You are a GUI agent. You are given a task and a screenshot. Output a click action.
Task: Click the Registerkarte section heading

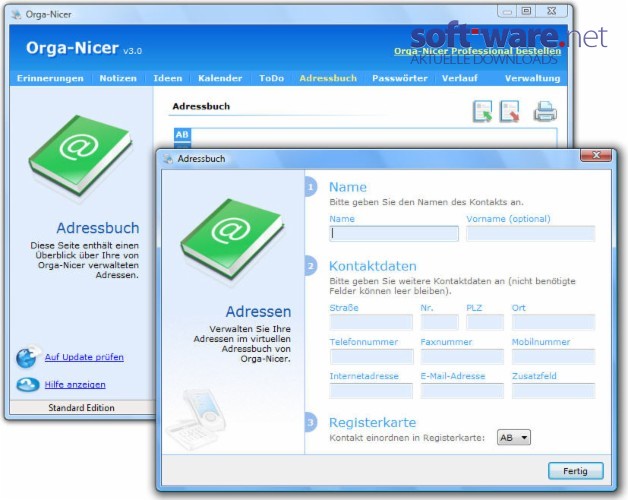[x=372, y=422]
